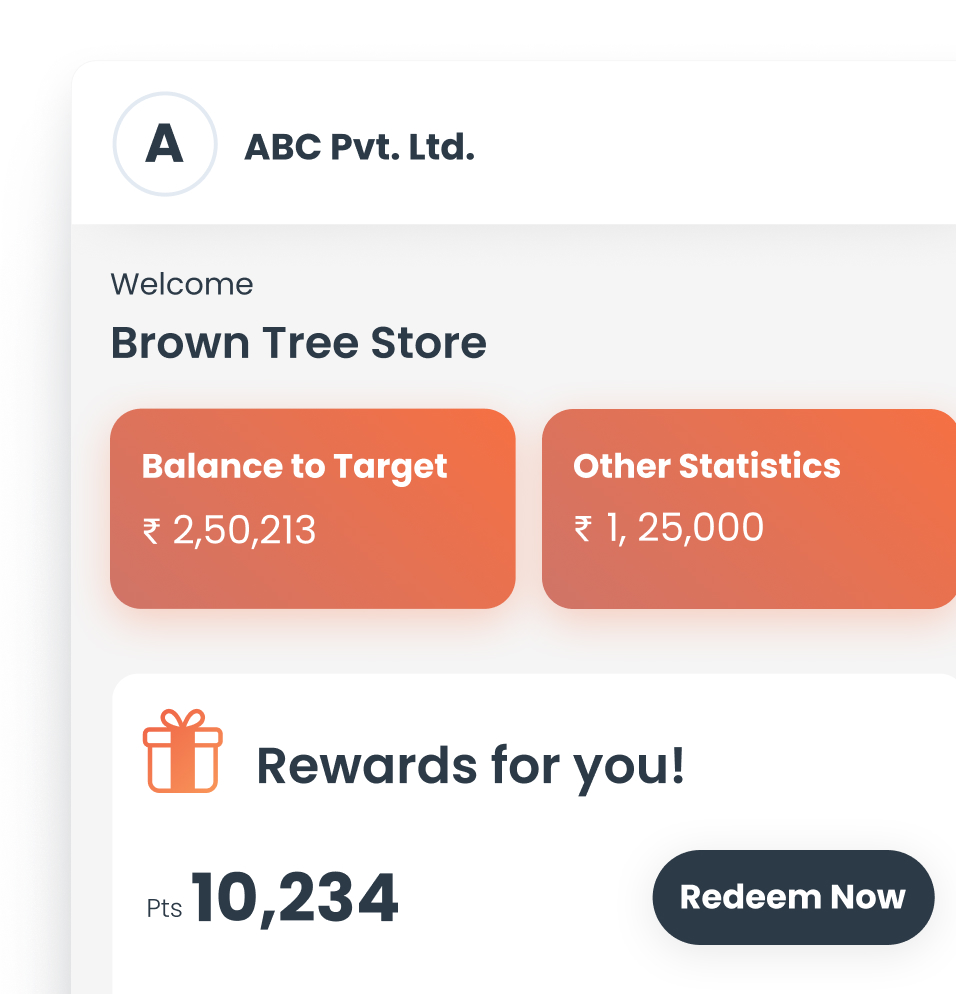
Task: Tap the rupee symbol before 1,25,000
Action: point(583,528)
